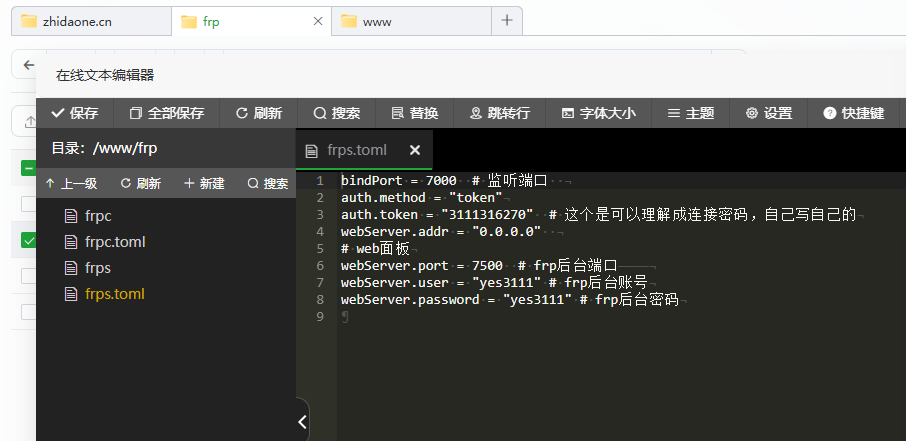Image resolution: width=906 pixels, height=441 pixels.
Task: Switch to the www folder tab
Action: pos(411,22)
